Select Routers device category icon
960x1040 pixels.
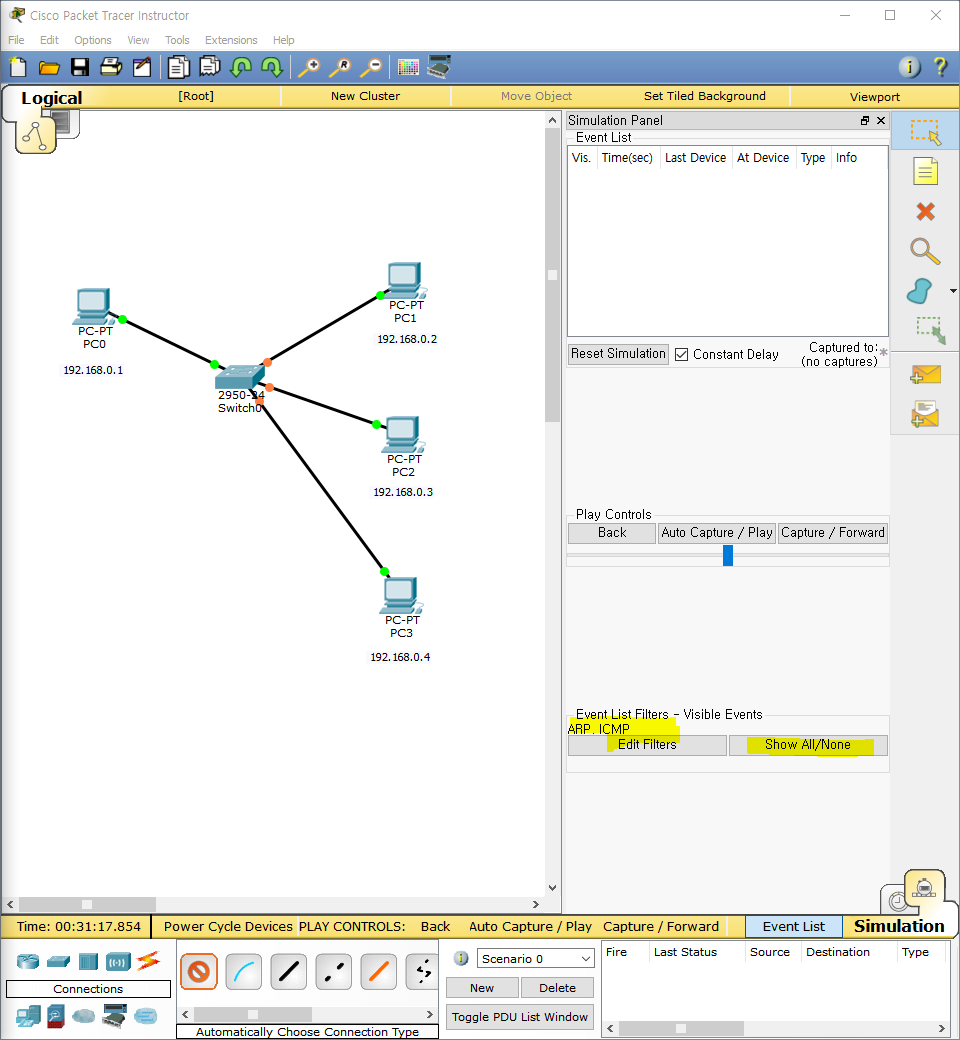click(x=28, y=961)
